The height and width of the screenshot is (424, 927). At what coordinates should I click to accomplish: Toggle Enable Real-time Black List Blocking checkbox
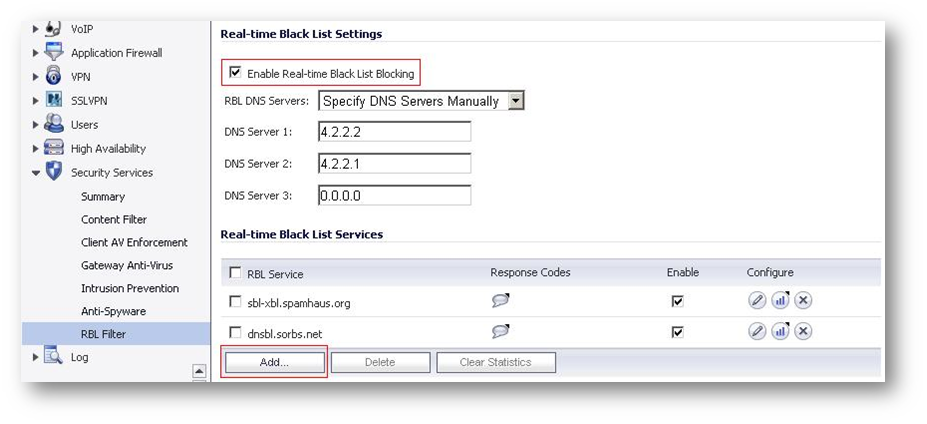pos(235,72)
